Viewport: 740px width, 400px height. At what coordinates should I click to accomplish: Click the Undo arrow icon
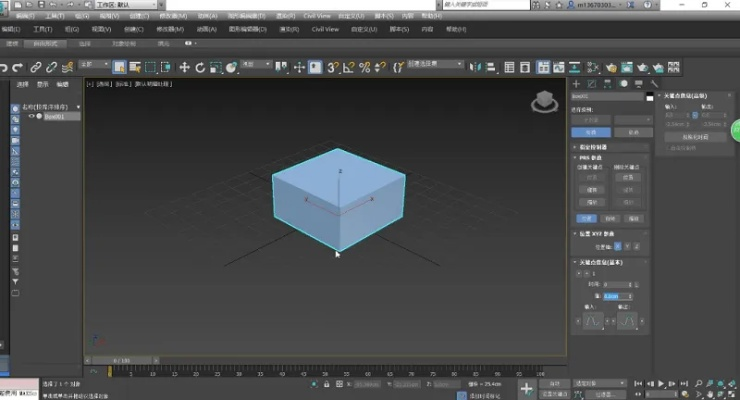click(x=4, y=68)
